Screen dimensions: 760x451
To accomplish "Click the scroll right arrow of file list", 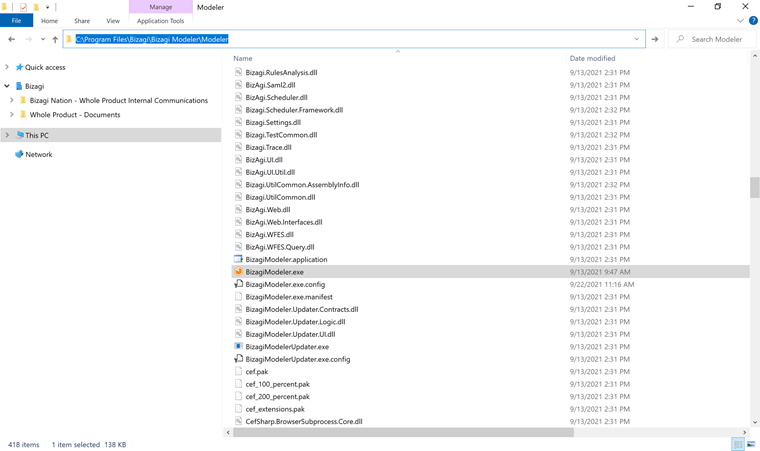I will [x=744, y=432].
